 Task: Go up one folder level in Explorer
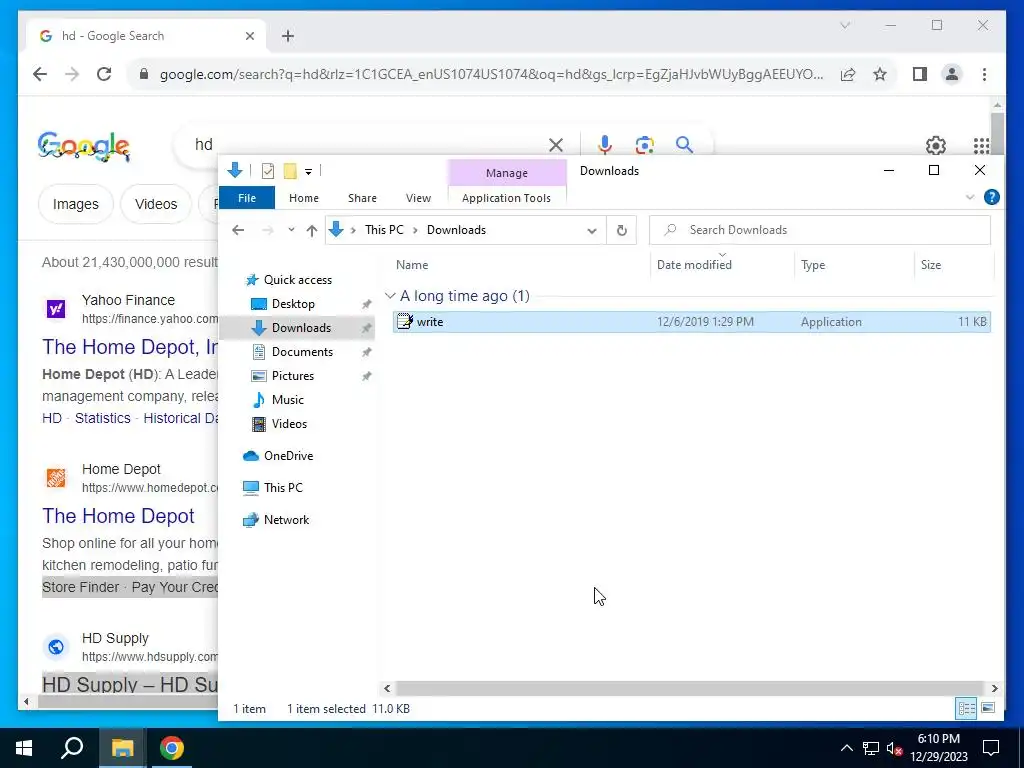tap(312, 230)
